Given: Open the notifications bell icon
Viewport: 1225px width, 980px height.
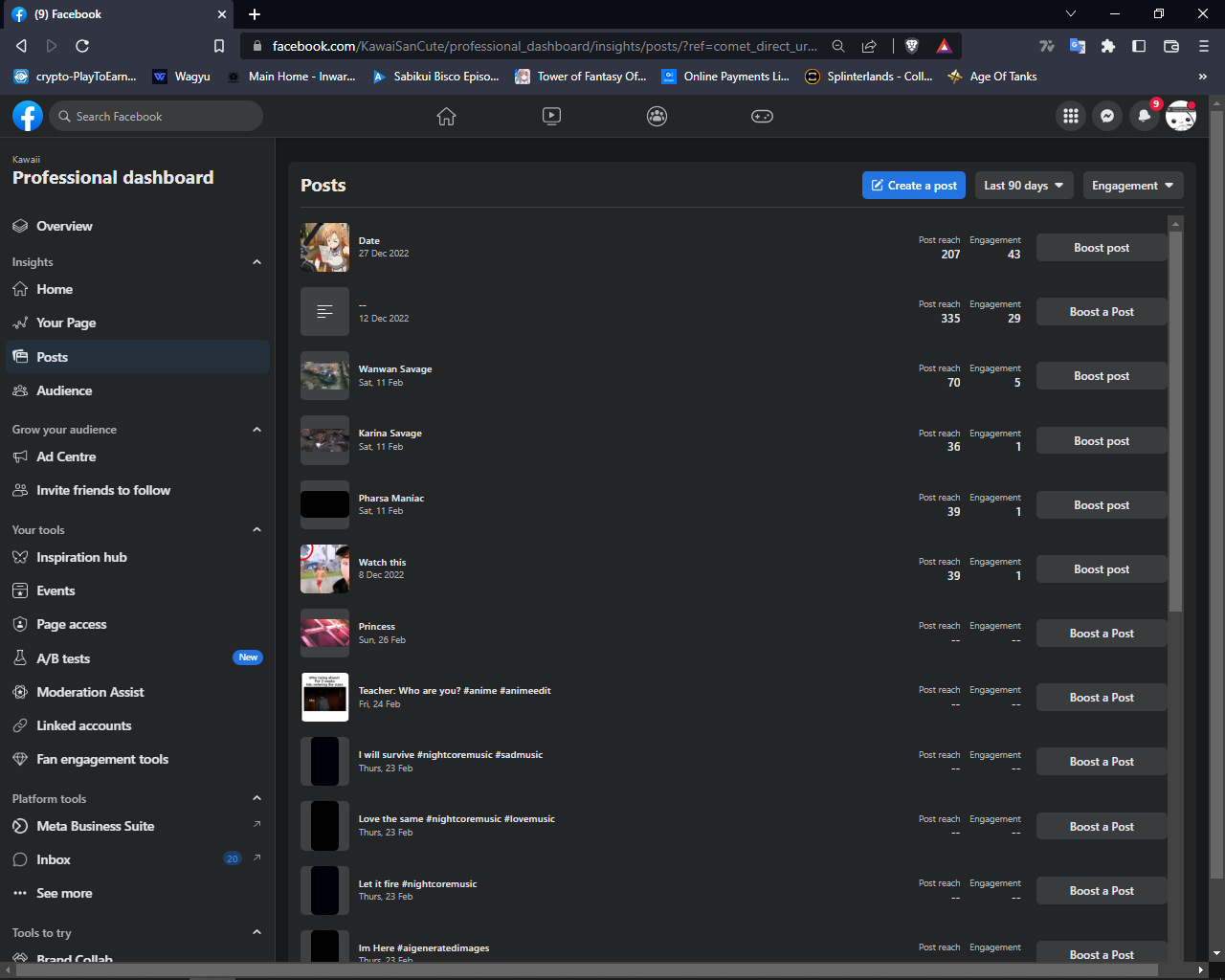Looking at the screenshot, I should coord(1144,116).
